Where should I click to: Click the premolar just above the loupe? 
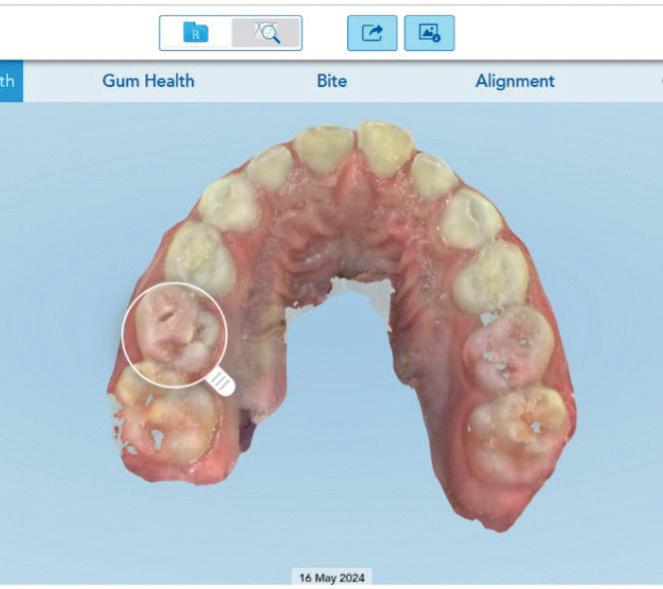pyautogui.click(x=200, y=257)
